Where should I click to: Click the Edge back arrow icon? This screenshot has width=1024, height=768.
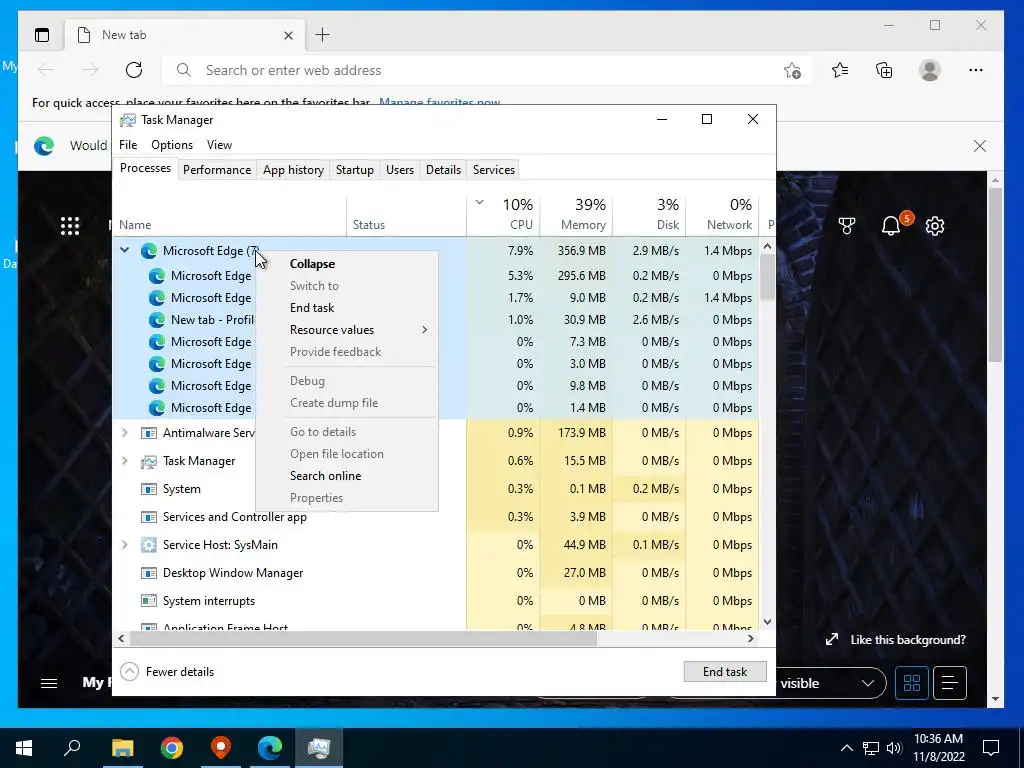(46, 70)
